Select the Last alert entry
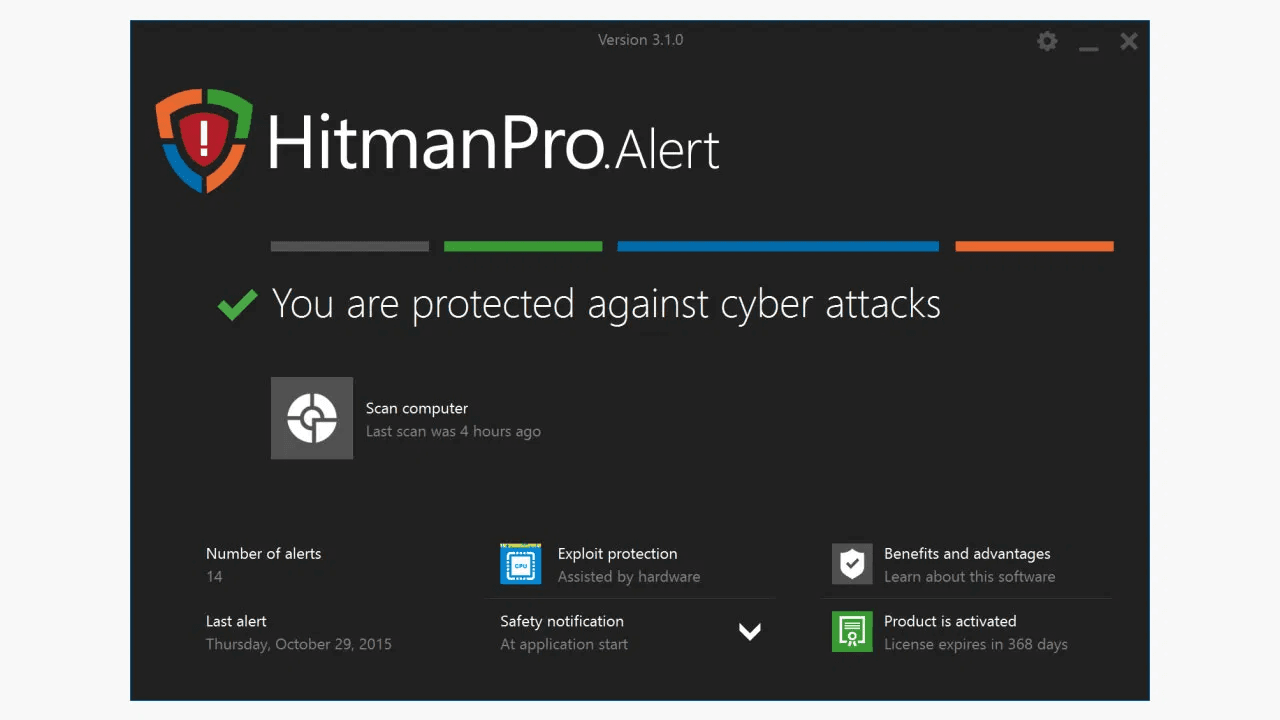 coord(298,632)
